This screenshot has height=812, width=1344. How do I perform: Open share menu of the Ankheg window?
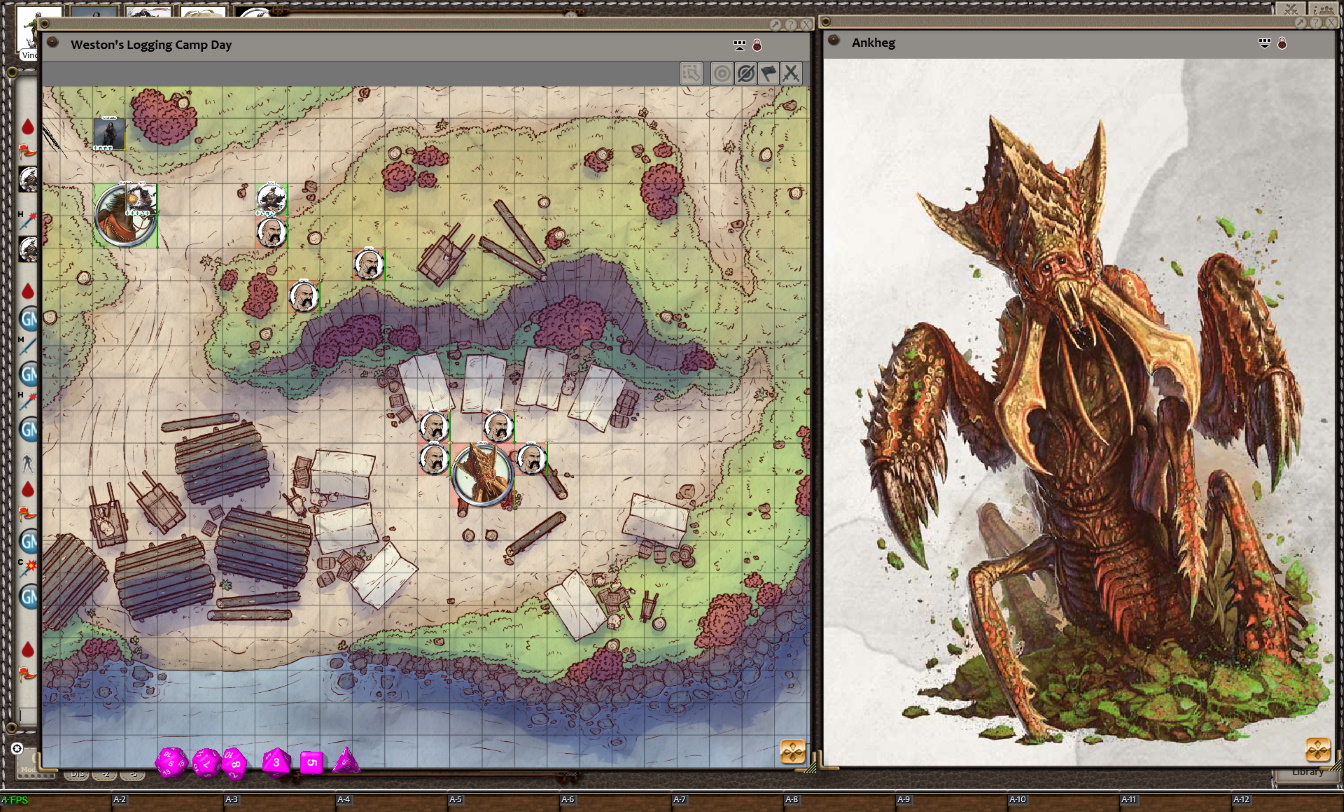click(x=1265, y=43)
